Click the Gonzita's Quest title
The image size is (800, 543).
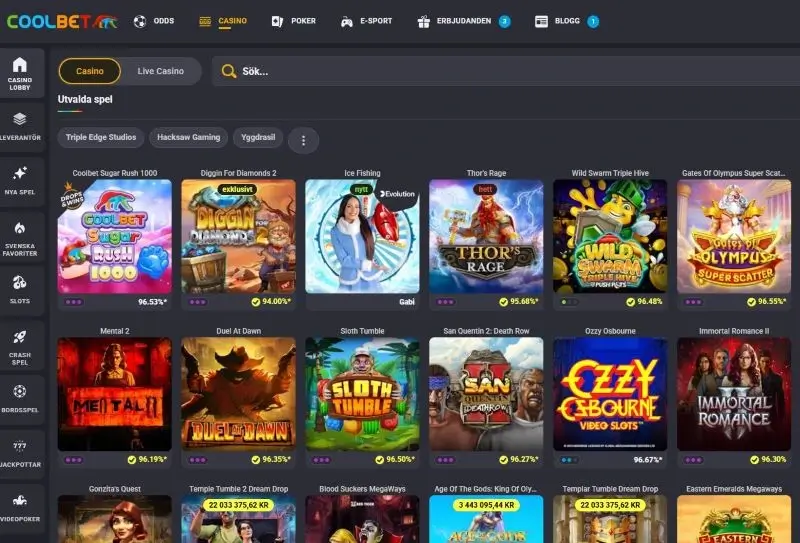click(x=115, y=489)
